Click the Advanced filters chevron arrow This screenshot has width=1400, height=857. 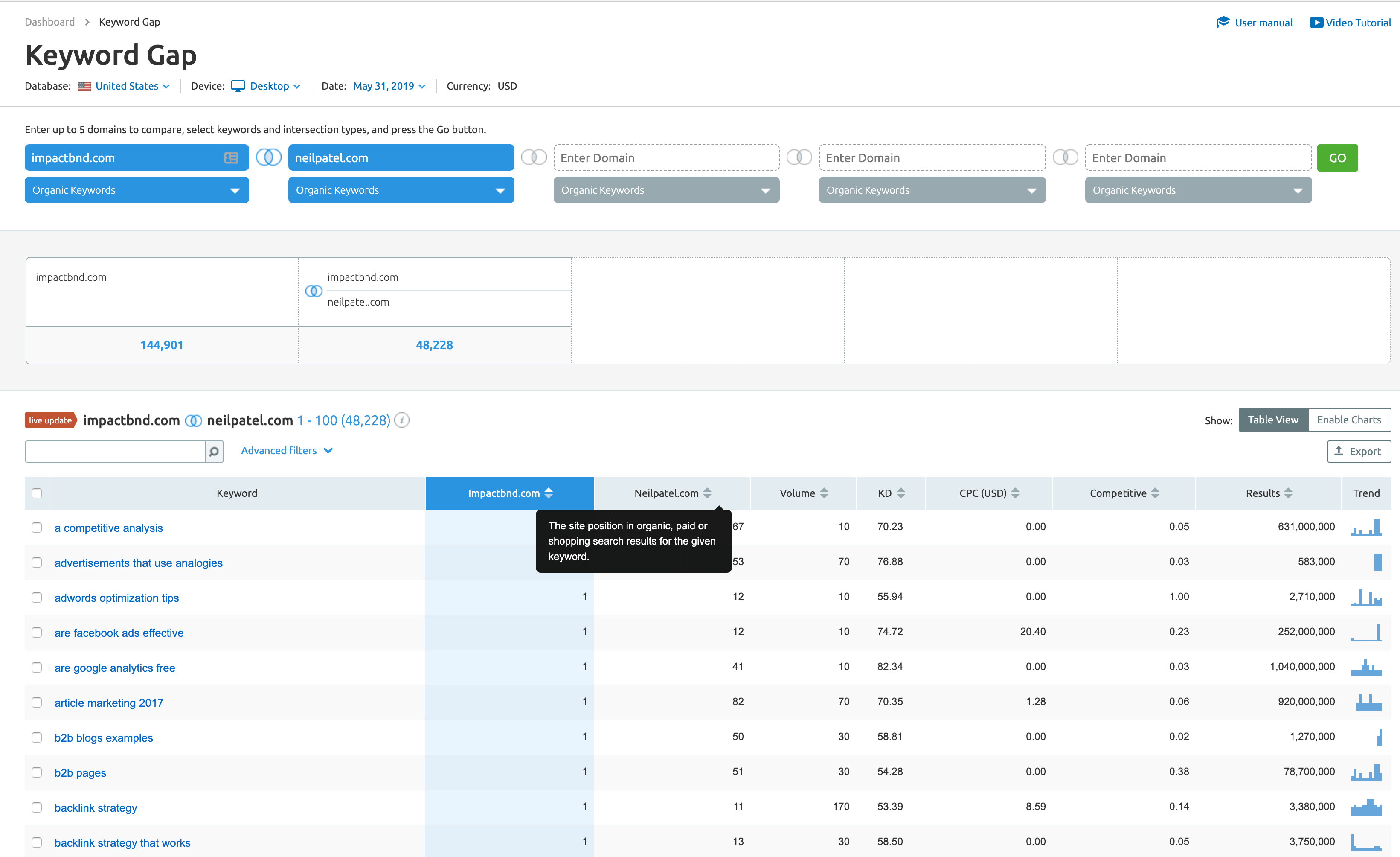[x=328, y=451]
